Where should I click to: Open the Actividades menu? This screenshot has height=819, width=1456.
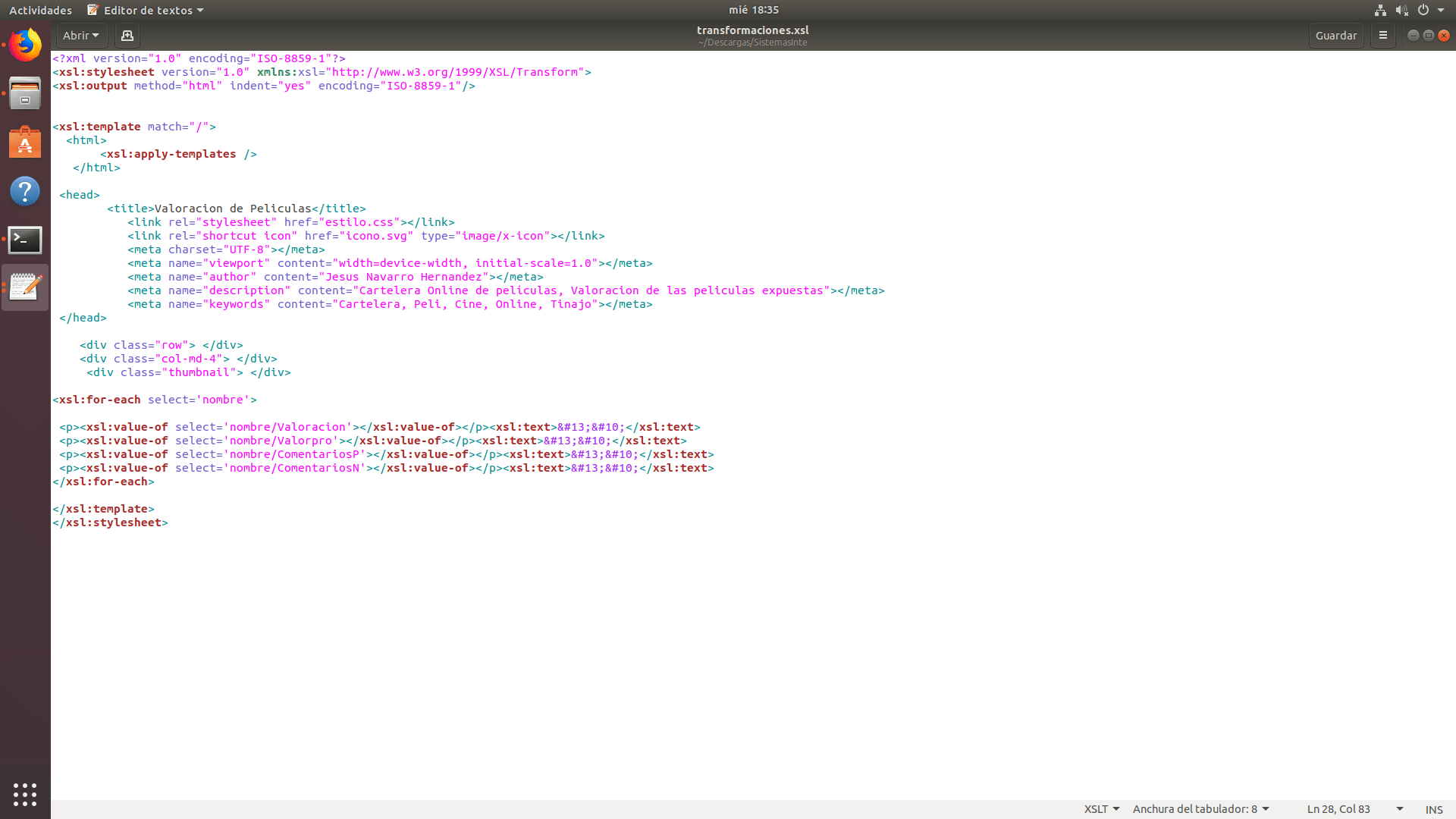coord(39,10)
